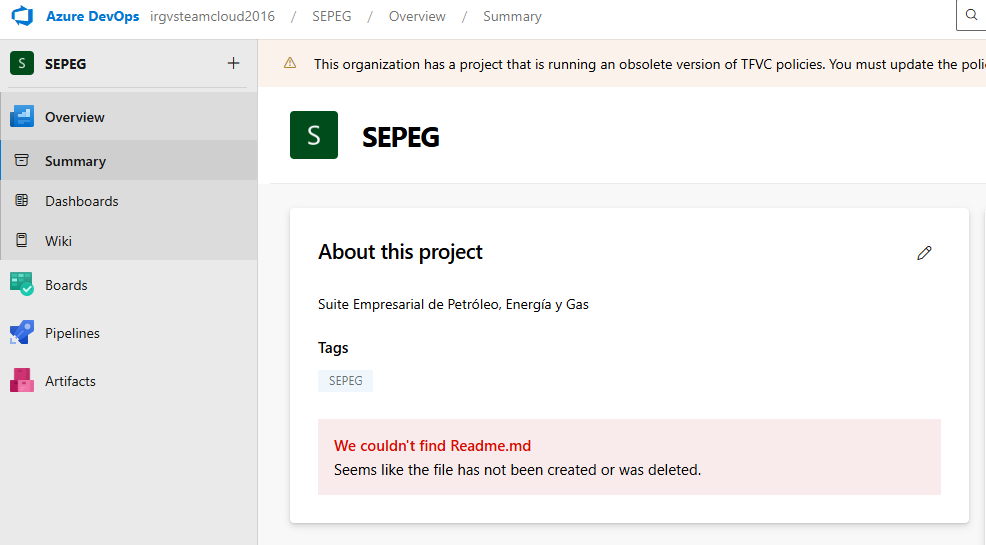Click the SEPEG project avatar in sidebar
This screenshot has height=545, width=986.
coord(22,63)
